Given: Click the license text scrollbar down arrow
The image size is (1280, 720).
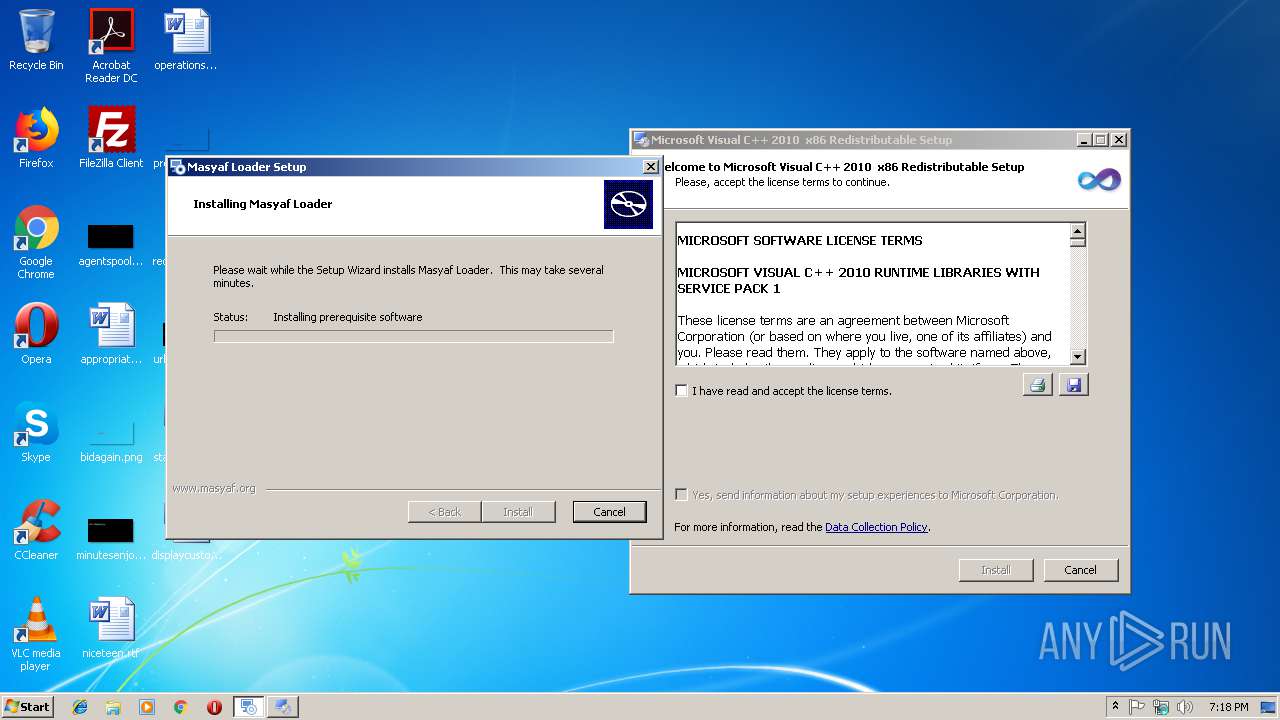Looking at the screenshot, I should 1078,357.
